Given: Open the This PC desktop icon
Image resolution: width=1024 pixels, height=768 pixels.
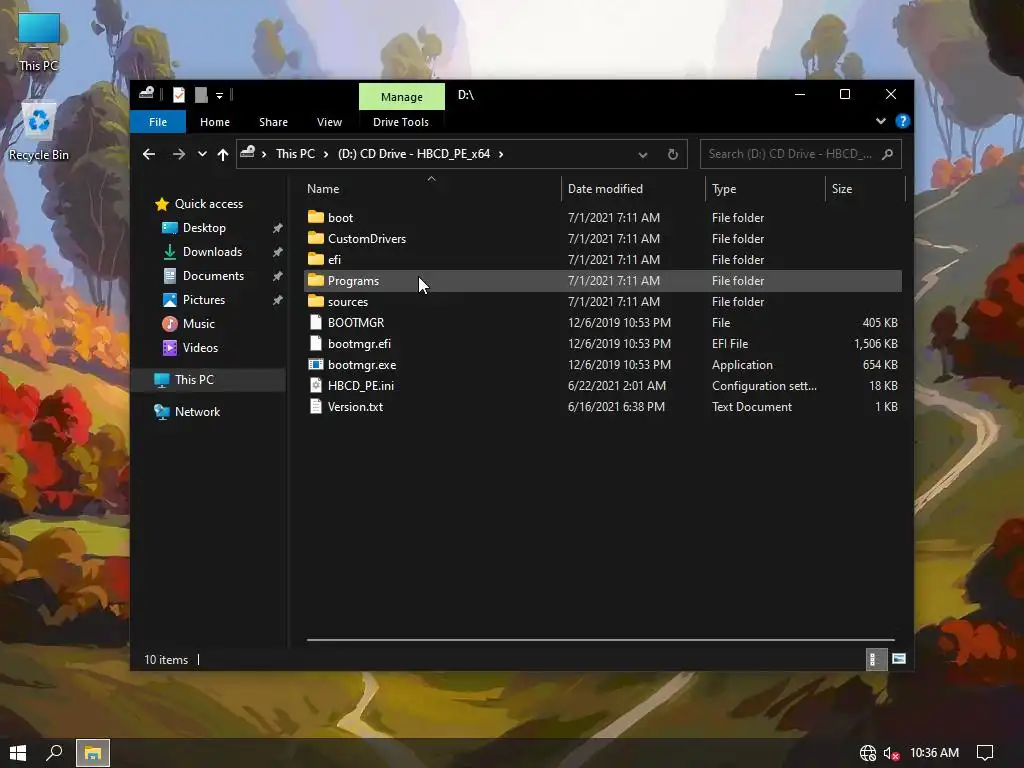Looking at the screenshot, I should tap(39, 42).
